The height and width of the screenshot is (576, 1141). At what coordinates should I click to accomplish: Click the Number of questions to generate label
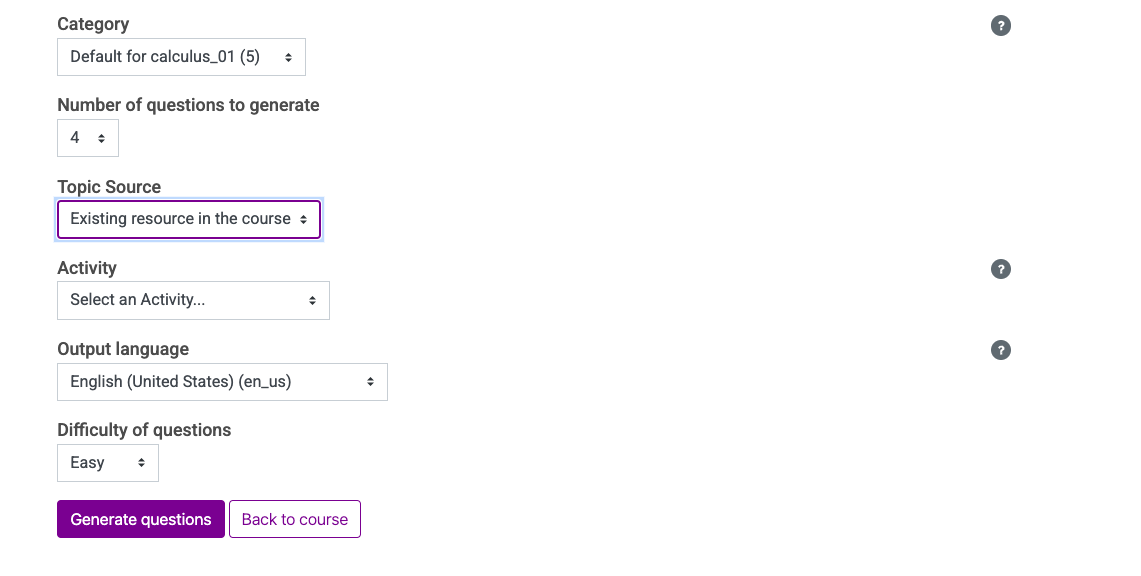point(188,105)
